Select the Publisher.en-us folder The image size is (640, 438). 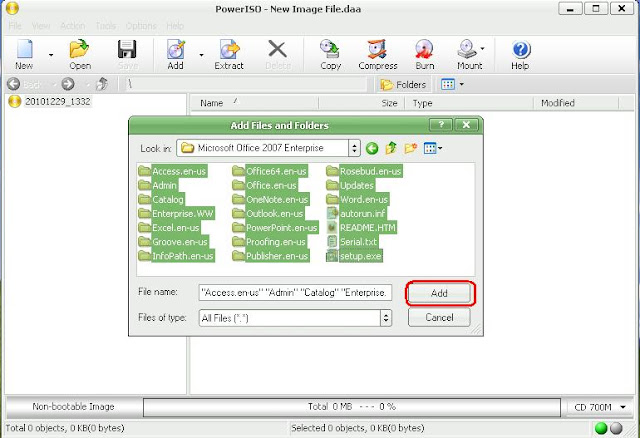(x=271, y=256)
